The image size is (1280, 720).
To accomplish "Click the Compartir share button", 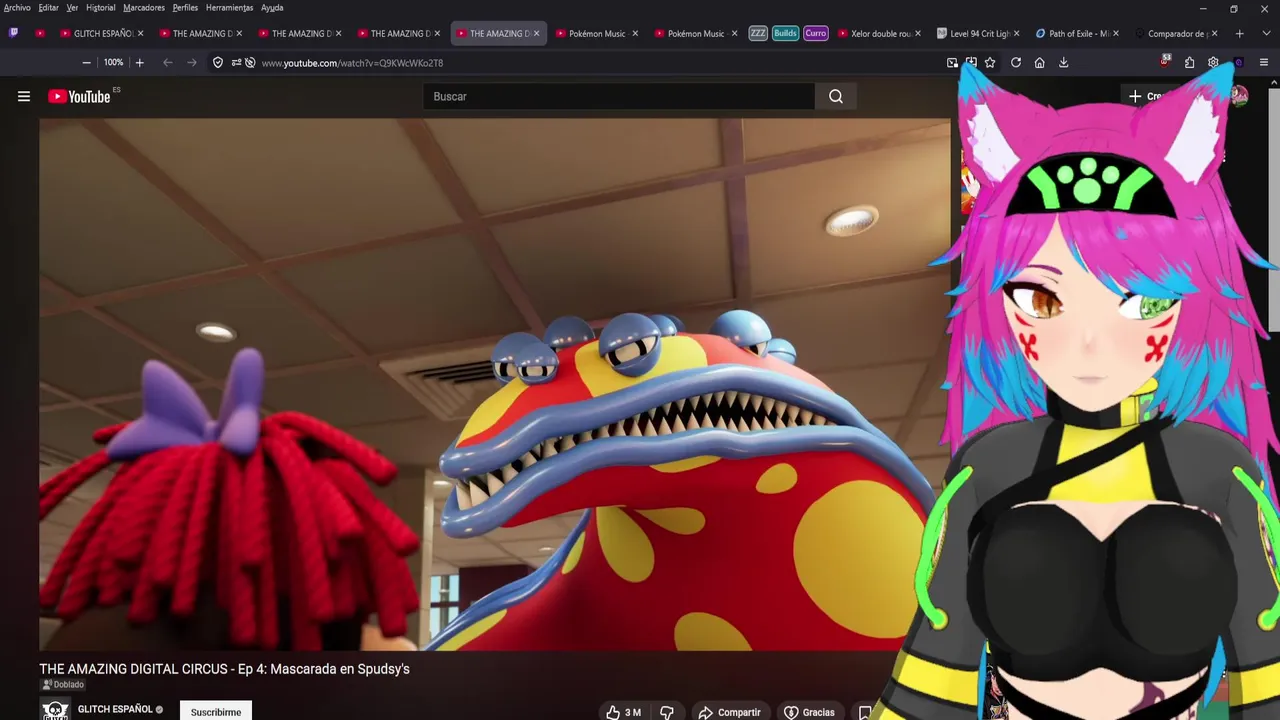I will pos(729,712).
